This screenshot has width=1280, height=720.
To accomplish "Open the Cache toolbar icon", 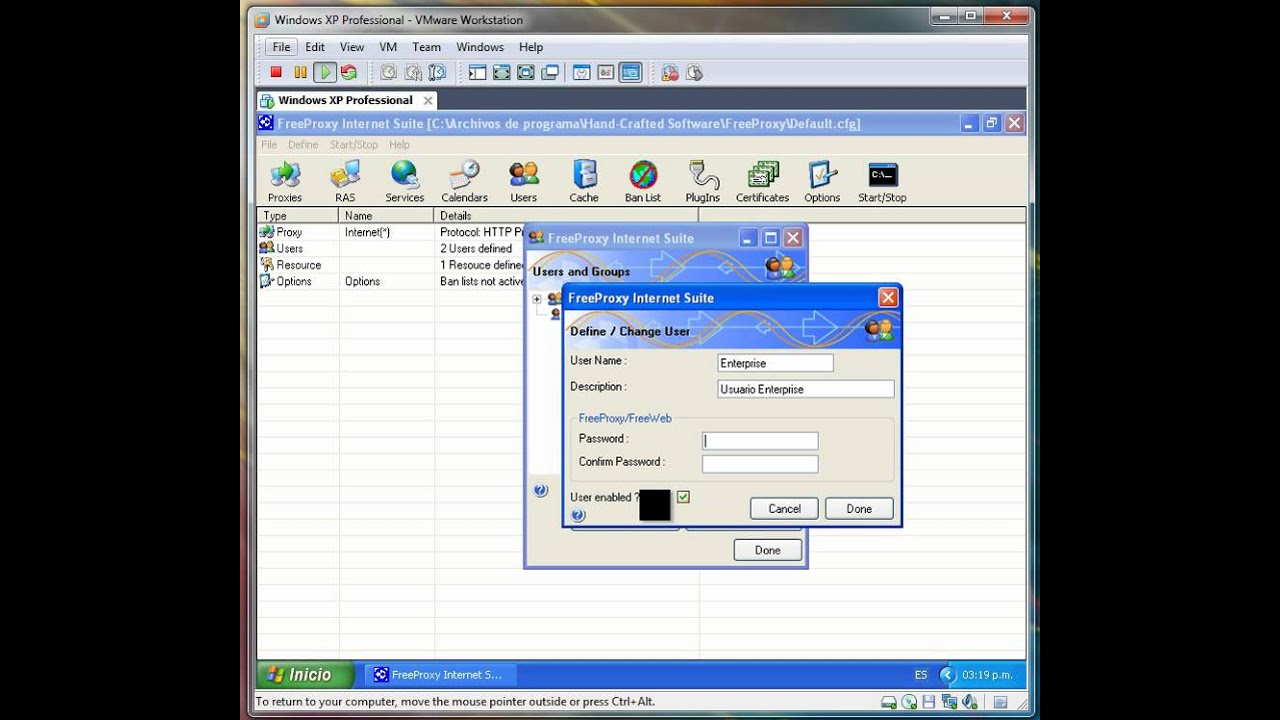I will click(584, 182).
